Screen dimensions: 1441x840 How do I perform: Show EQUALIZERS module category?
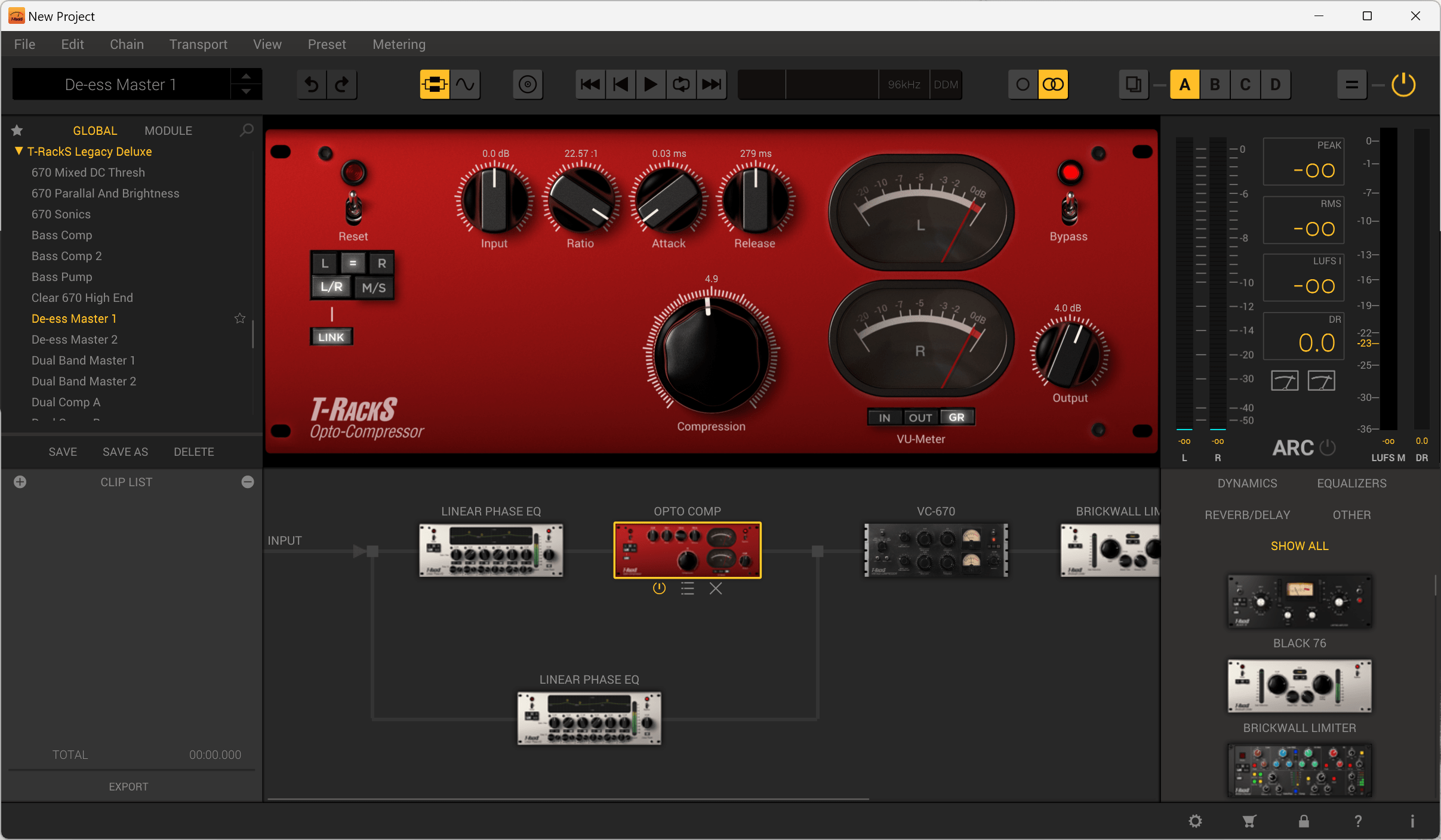tap(1351, 483)
